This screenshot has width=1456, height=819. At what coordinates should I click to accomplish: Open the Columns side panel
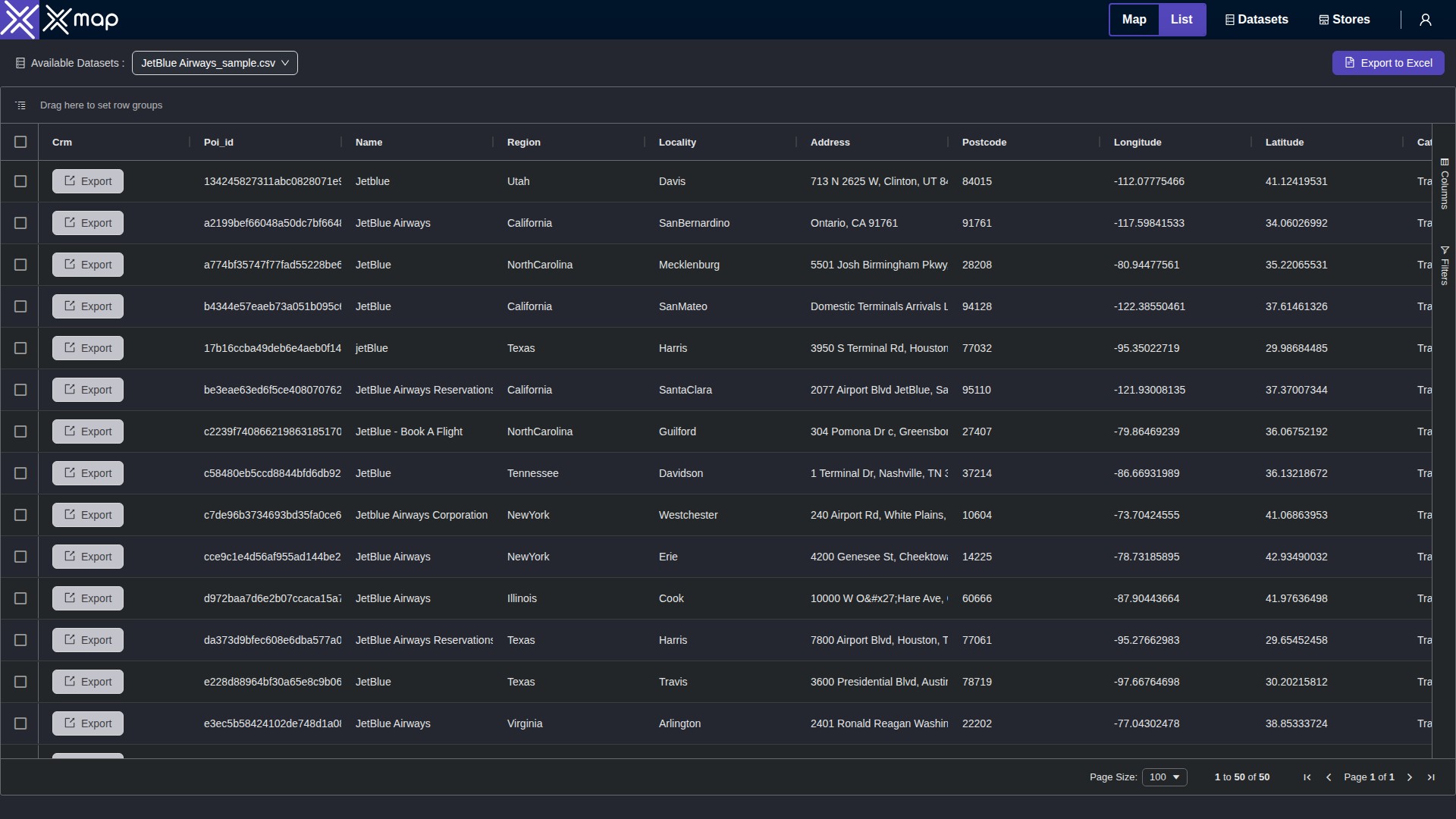(1445, 184)
